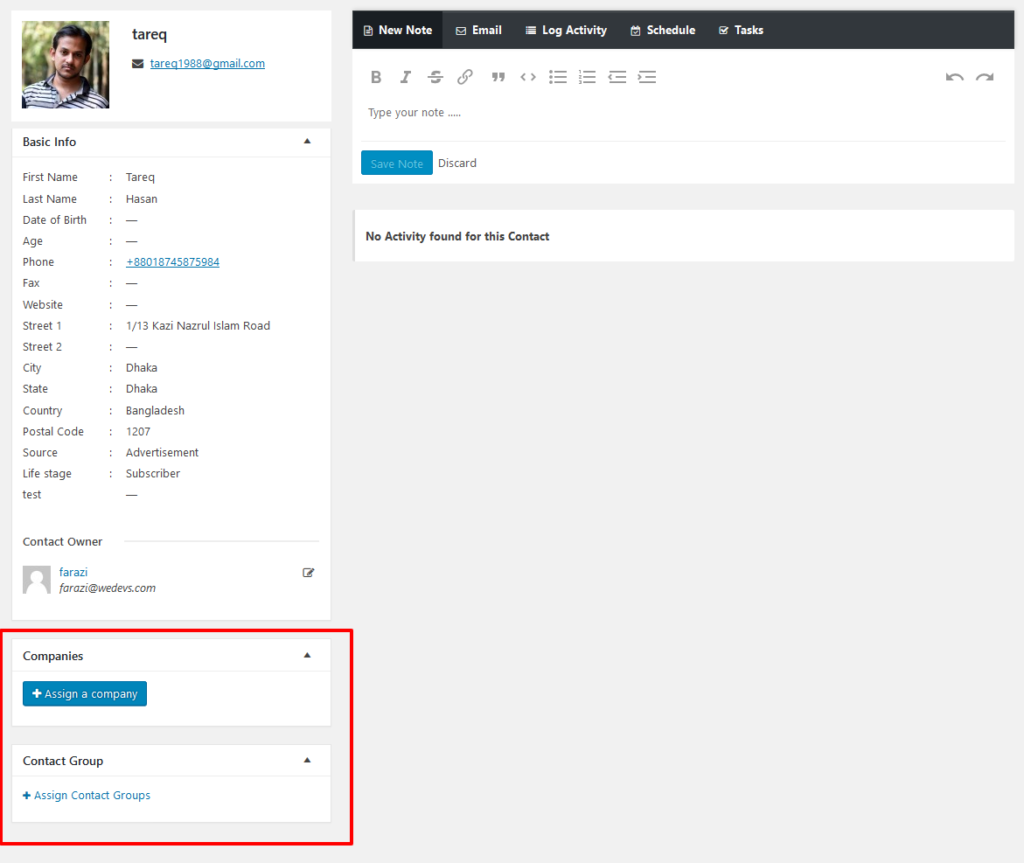The image size is (1024, 863).
Task: Insert a hyperlink into the note
Action: tap(465, 77)
